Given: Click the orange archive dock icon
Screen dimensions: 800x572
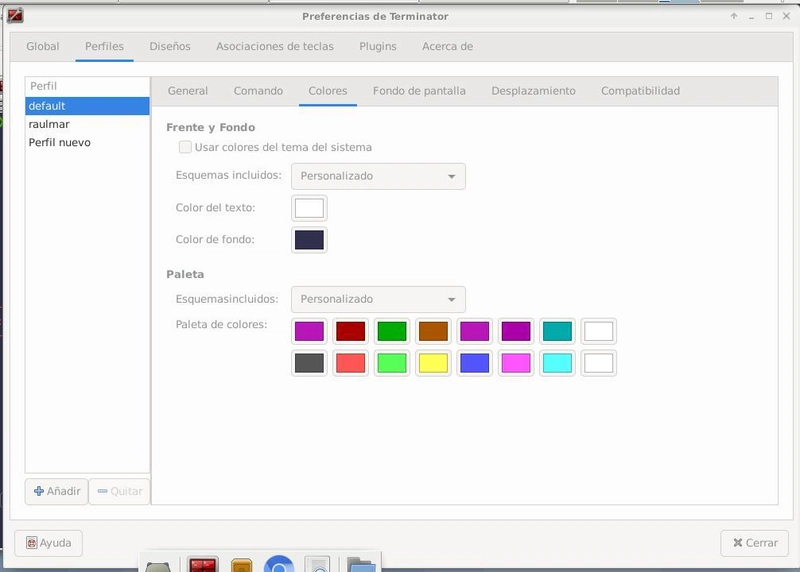Looking at the screenshot, I should pos(241,565).
